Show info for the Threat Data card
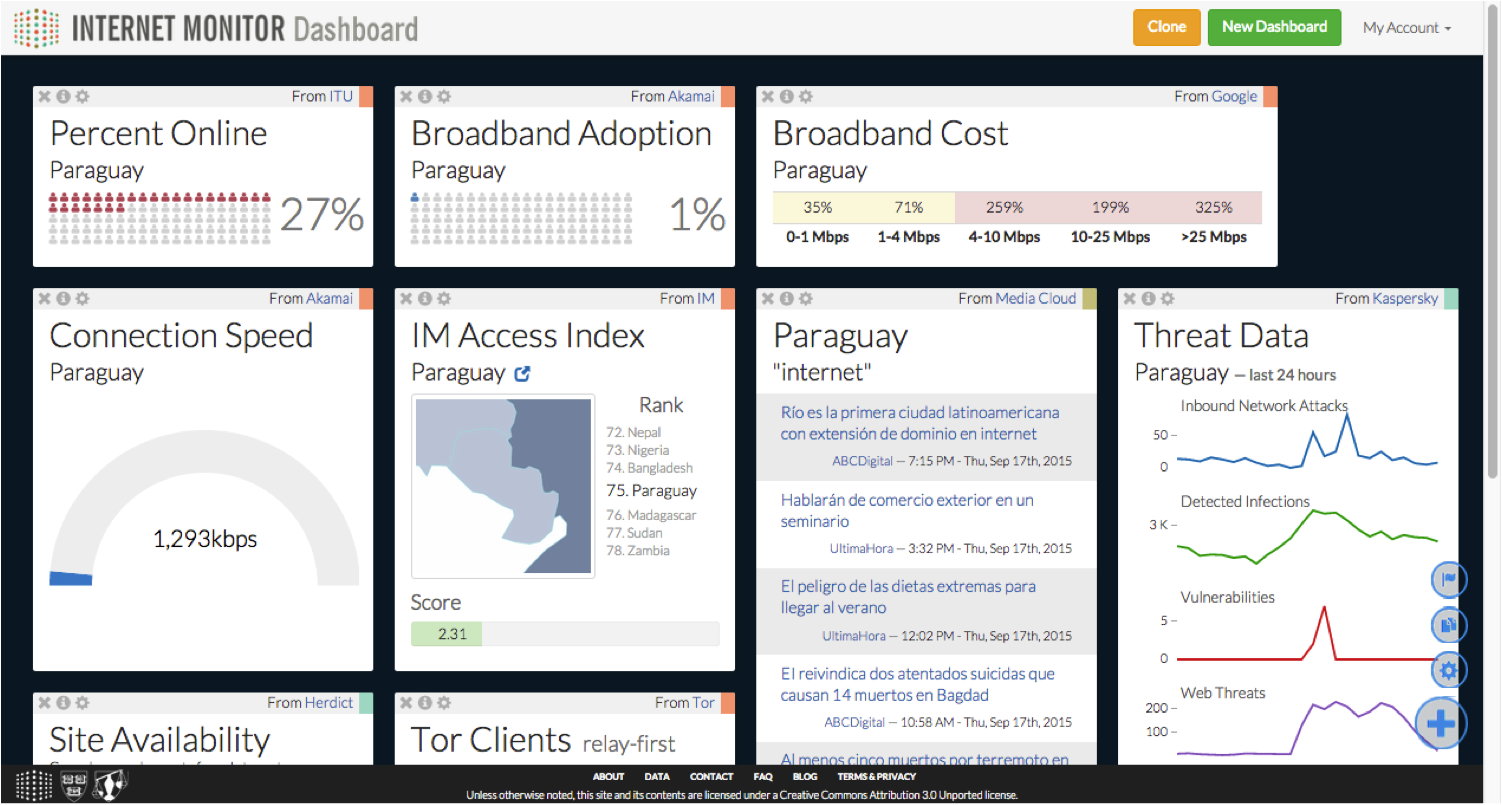 (x=1148, y=298)
